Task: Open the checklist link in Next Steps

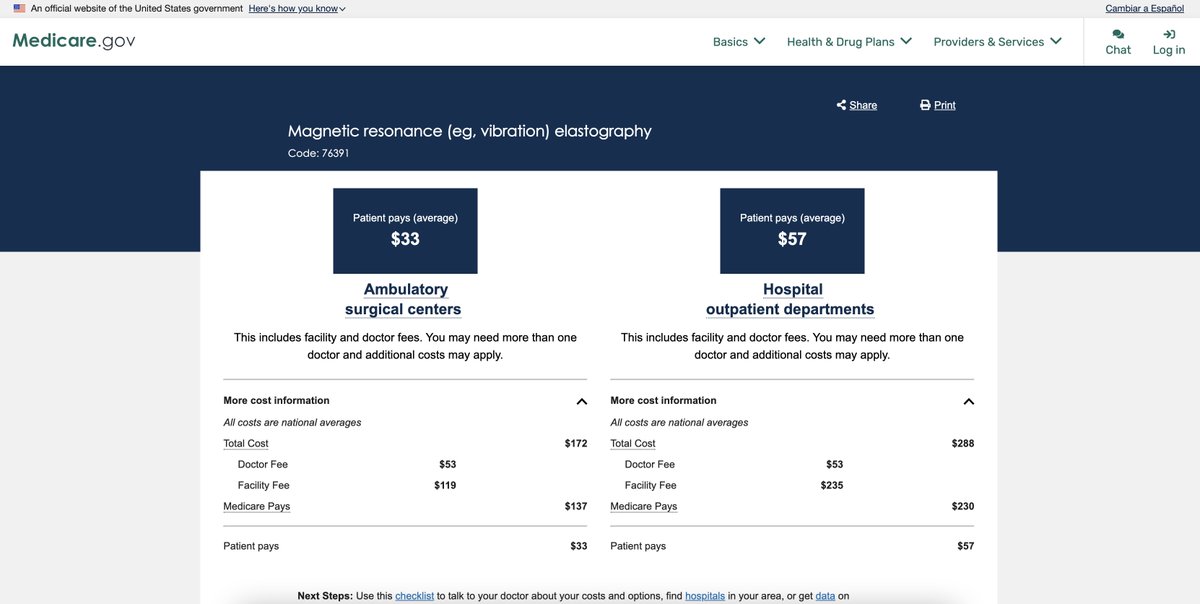Action: coord(415,596)
